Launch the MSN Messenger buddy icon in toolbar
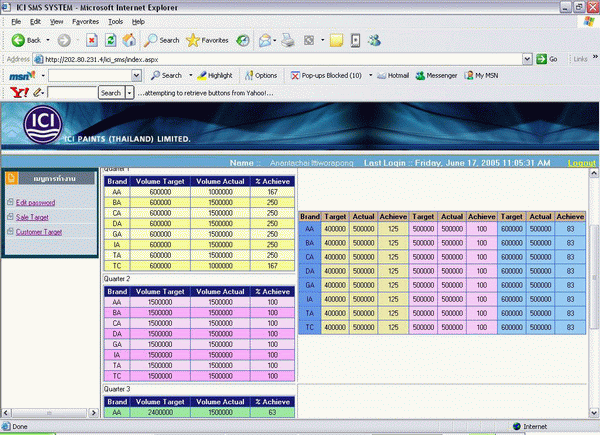This screenshot has height=435, width=600. coord(374,40)
